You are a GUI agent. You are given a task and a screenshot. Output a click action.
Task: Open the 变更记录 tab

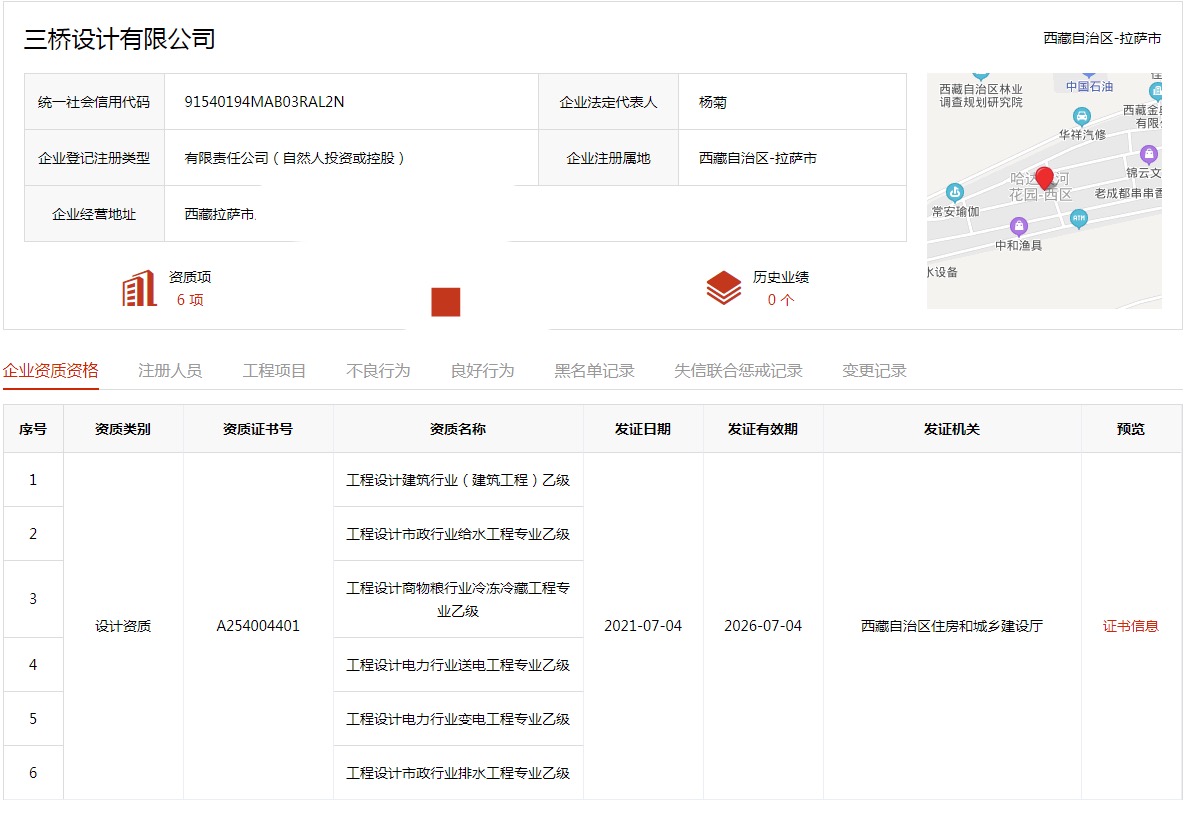point(874,371)
